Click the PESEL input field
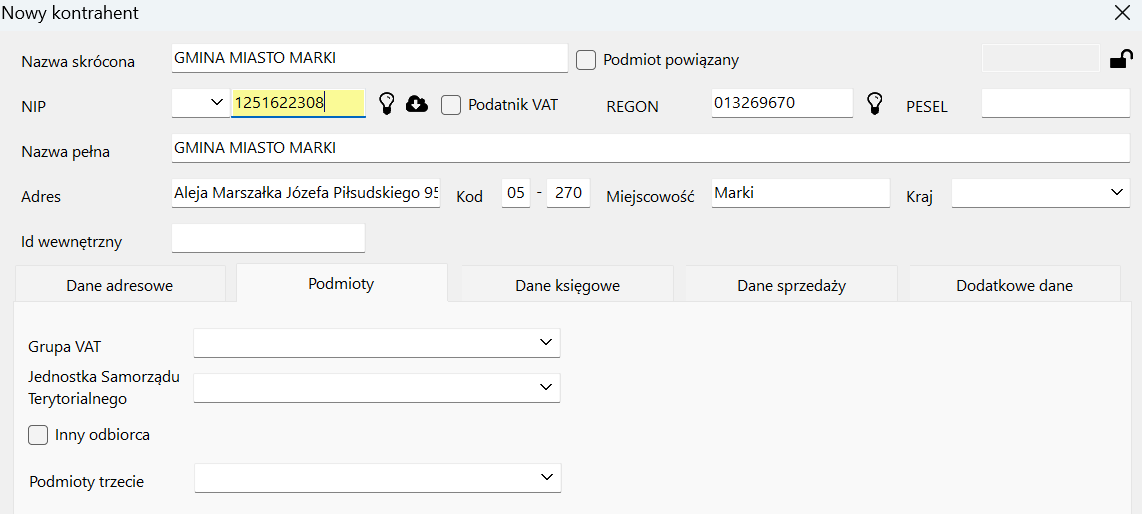 [1055, 103]
